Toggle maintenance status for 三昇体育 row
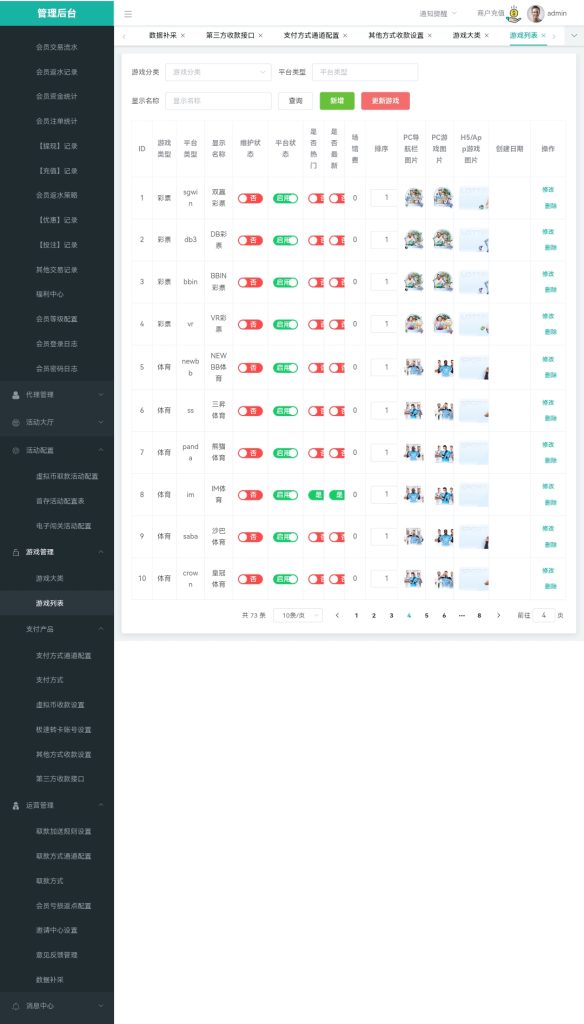 (250, 411)
